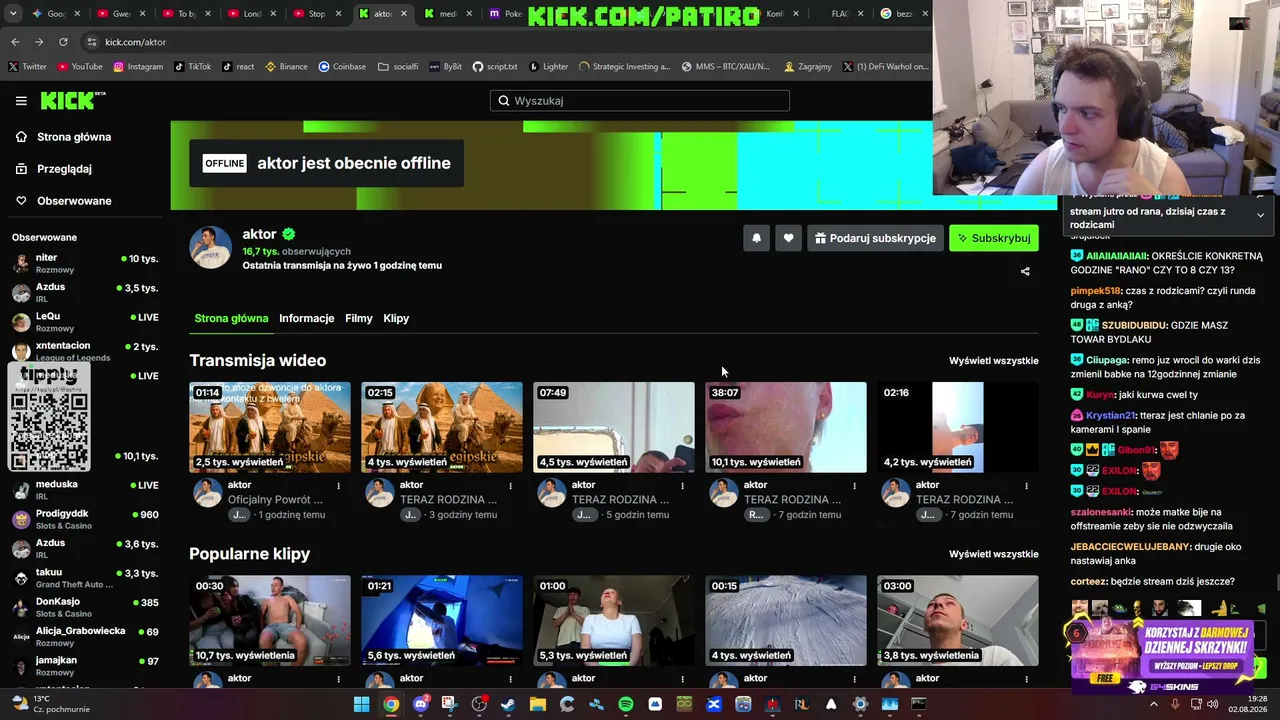Screen dimensions: 1280x720
Task: Open options menu for the 02:16 video
Action: tap(1026, 486)
